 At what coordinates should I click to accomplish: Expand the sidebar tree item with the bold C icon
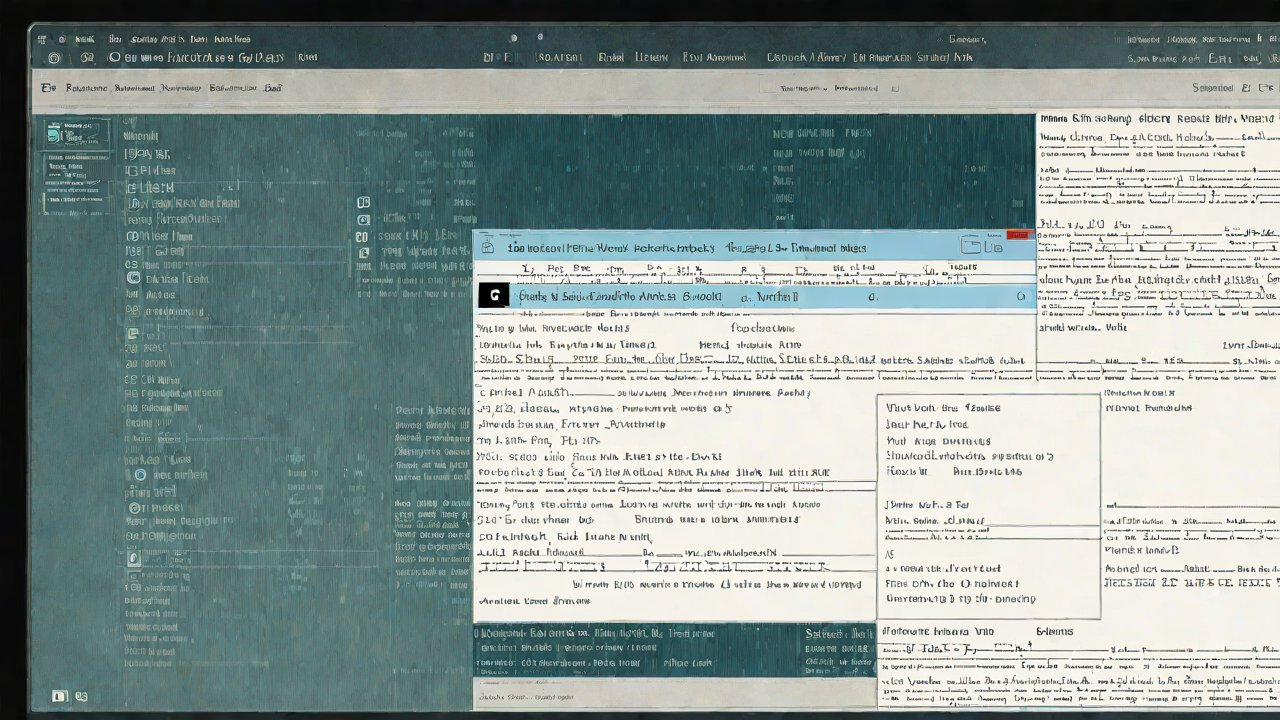pyautogui.click(x=133, y=278)
